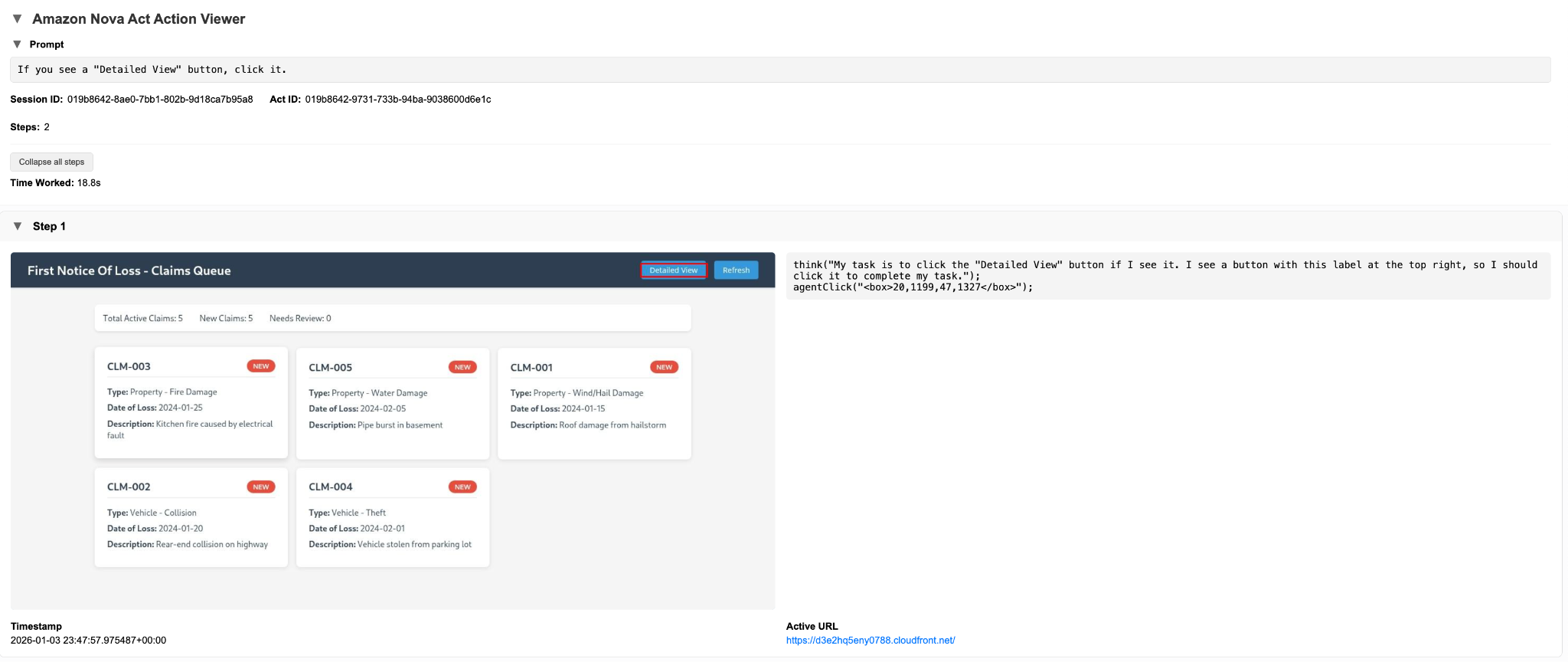Click the Refresh button in Claims Queue
Screen dimensions: 1568x662
click(736, 270)
